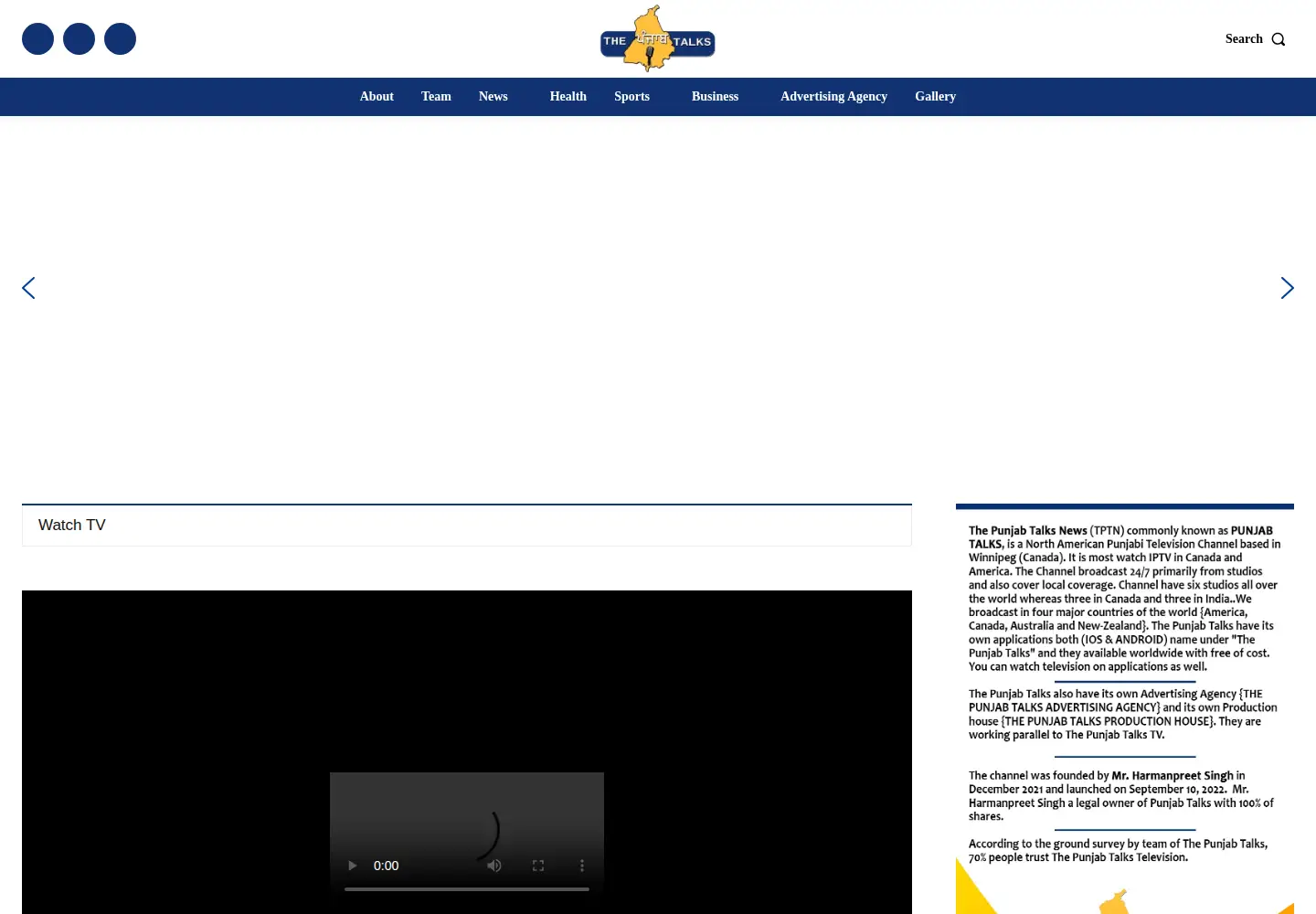Open the Gallery page
Viewport: 1316px width, 914px height.
click(x=935, y=97)
